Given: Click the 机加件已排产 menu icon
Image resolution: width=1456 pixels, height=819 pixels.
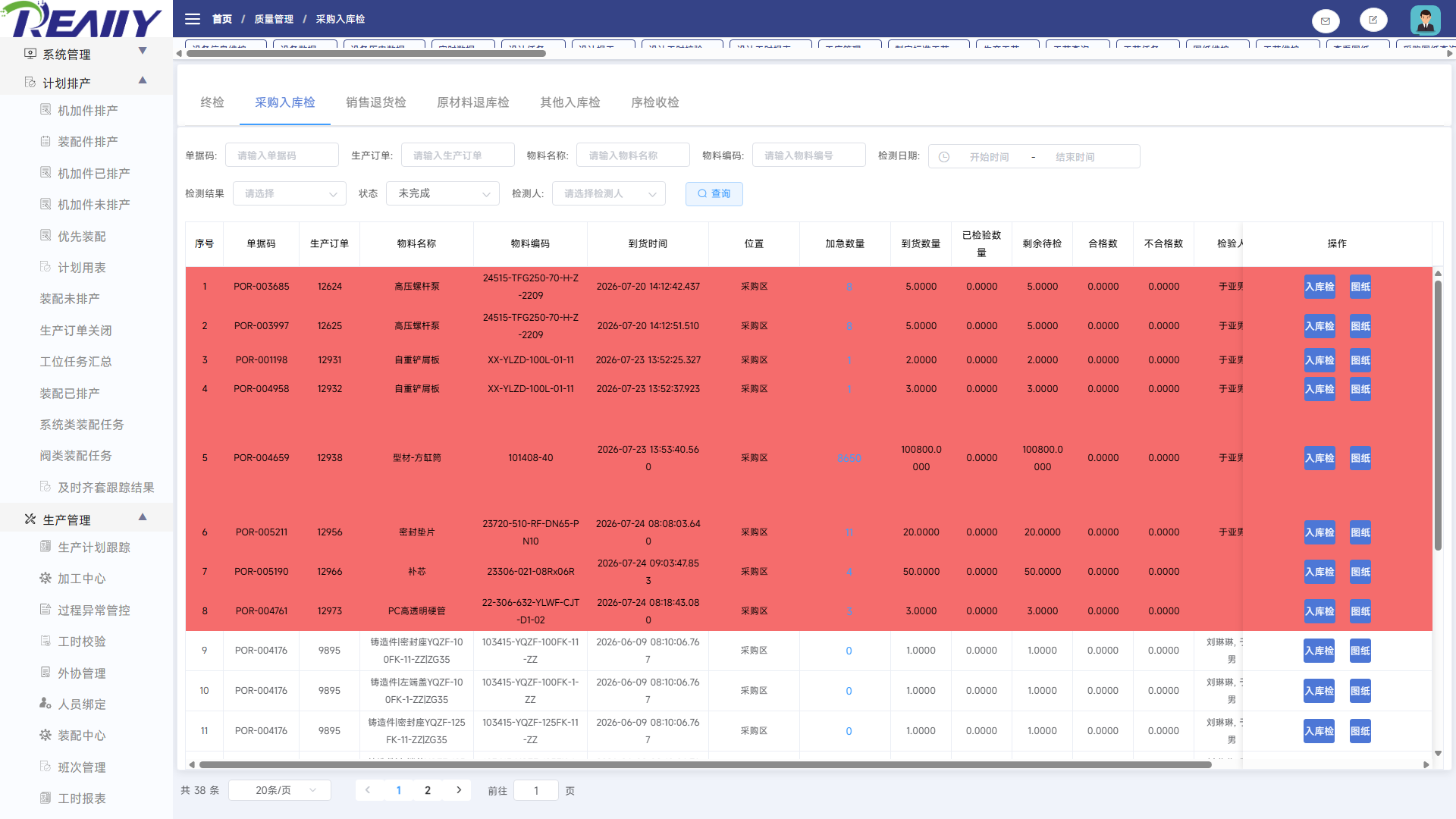Looking at the screenshot, I should click(45, 173).
